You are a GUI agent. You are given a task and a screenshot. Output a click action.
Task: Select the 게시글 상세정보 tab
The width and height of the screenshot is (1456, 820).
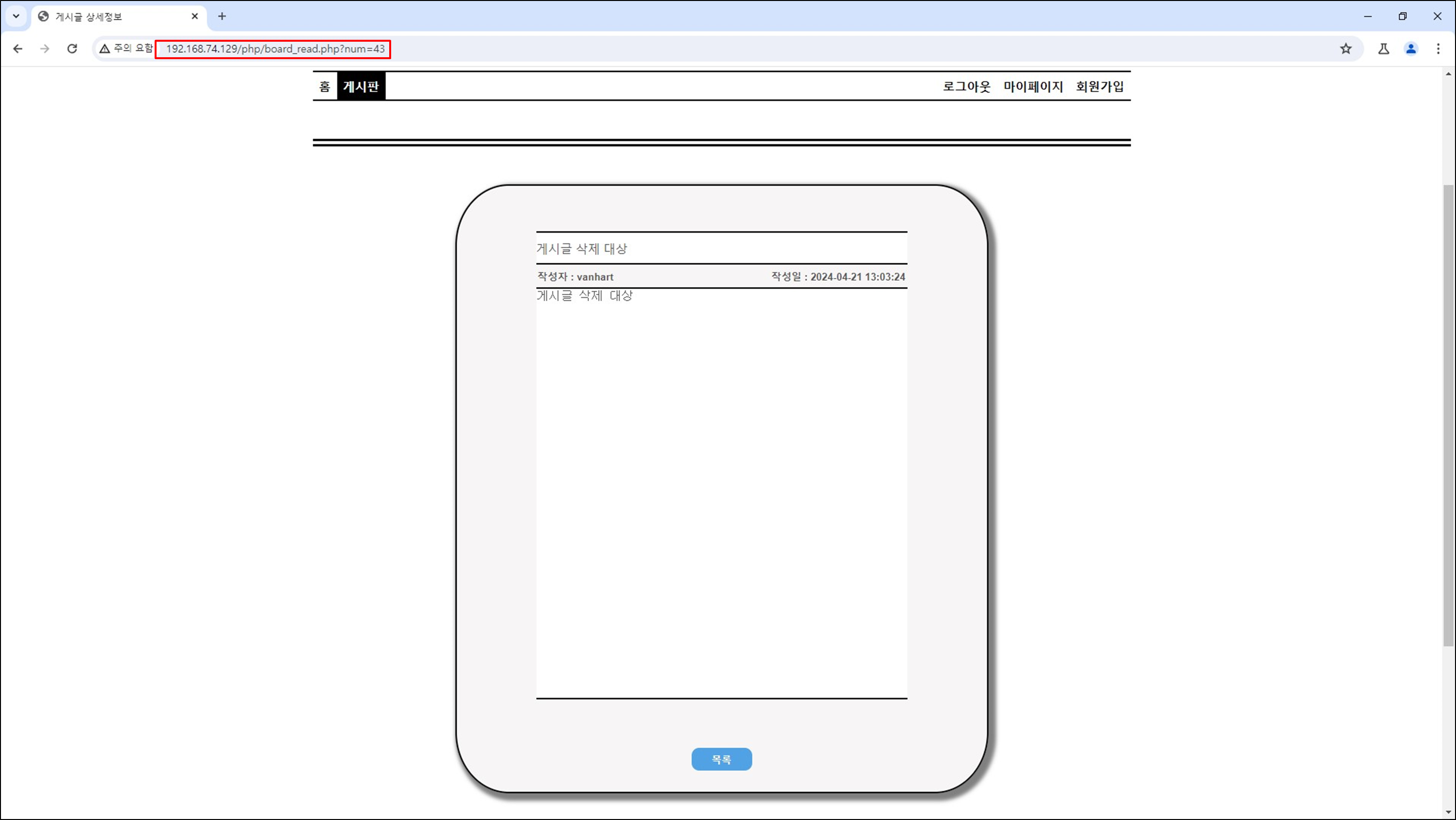point(119,16)
